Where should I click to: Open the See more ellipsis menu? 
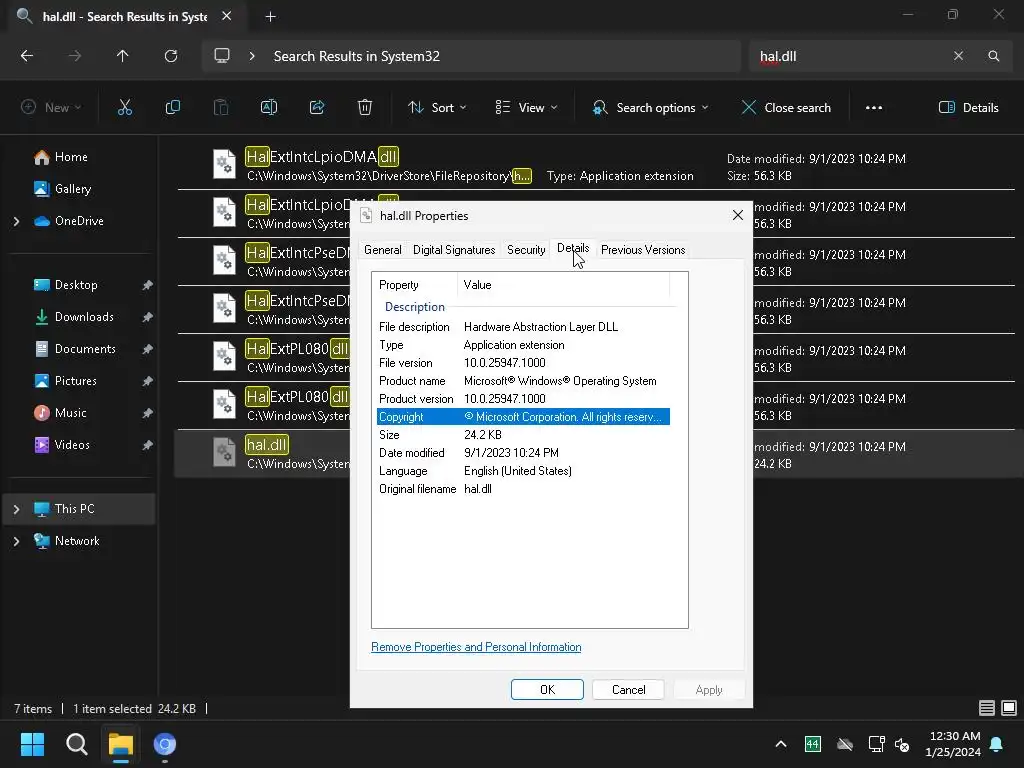pyautogui.click(x=874, y=108)
